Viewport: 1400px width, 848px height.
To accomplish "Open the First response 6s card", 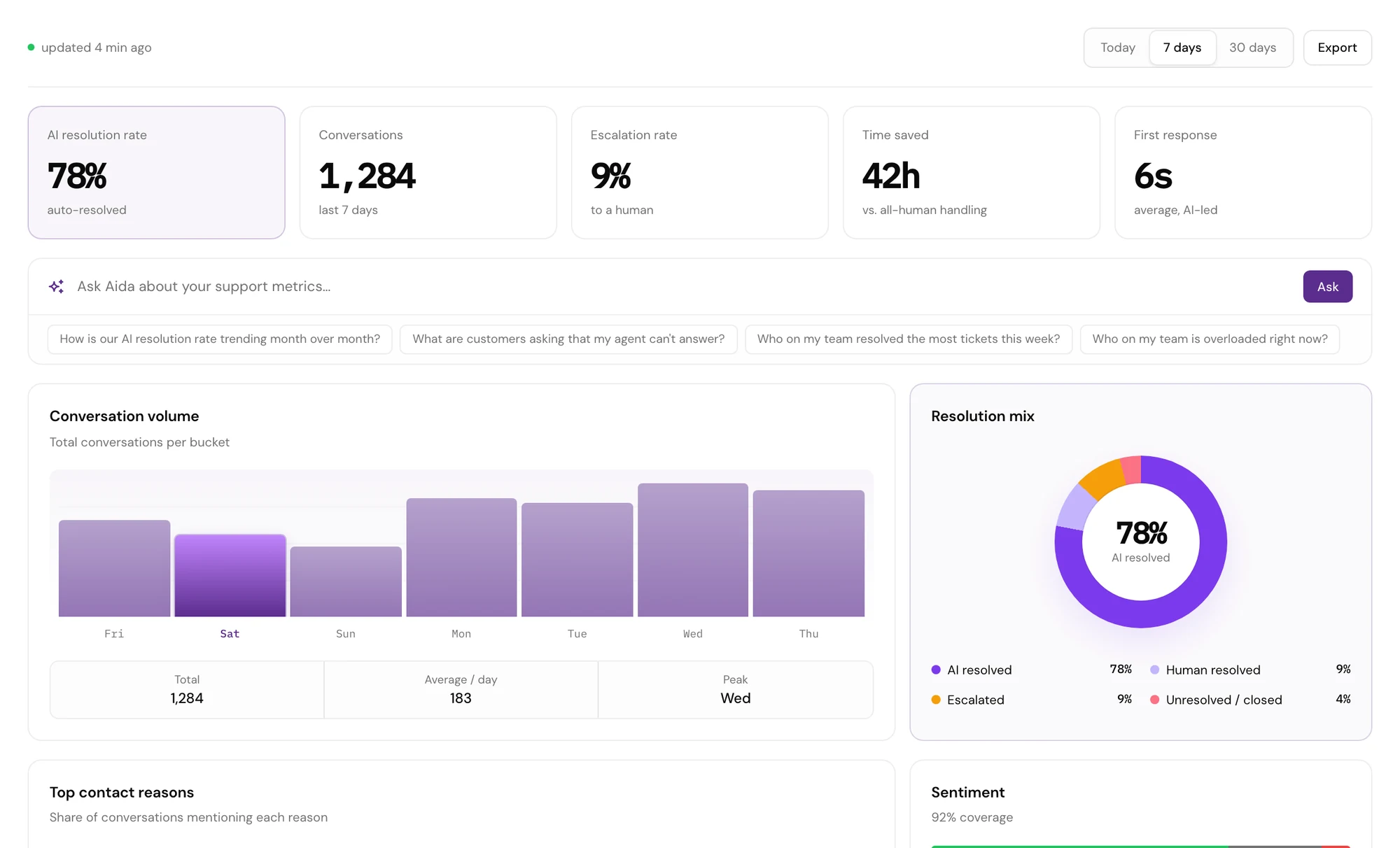I will [1243, 173].
